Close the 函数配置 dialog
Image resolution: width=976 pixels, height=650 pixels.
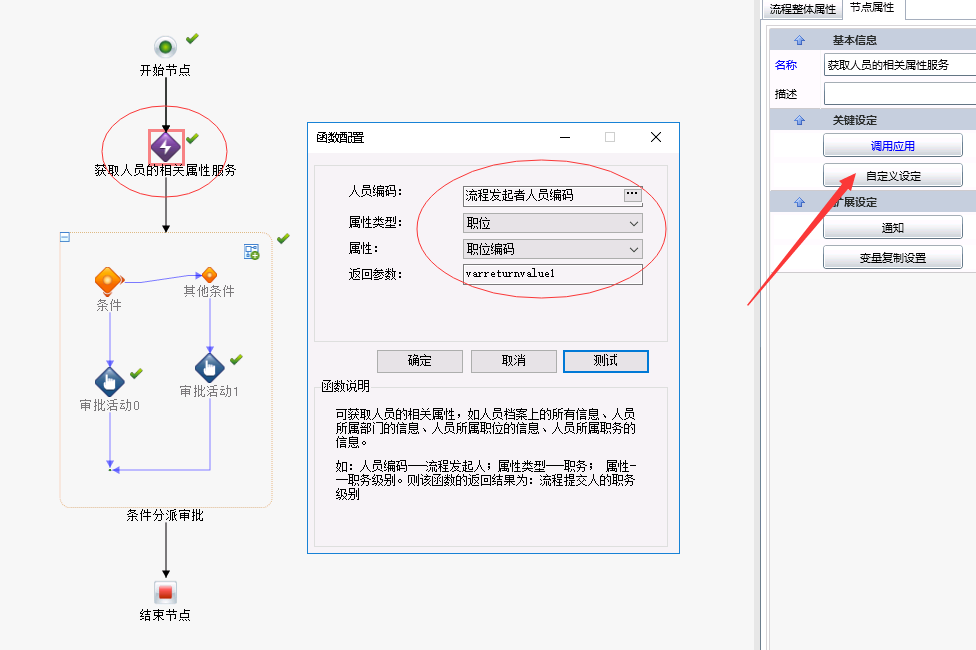pos(656,137)
